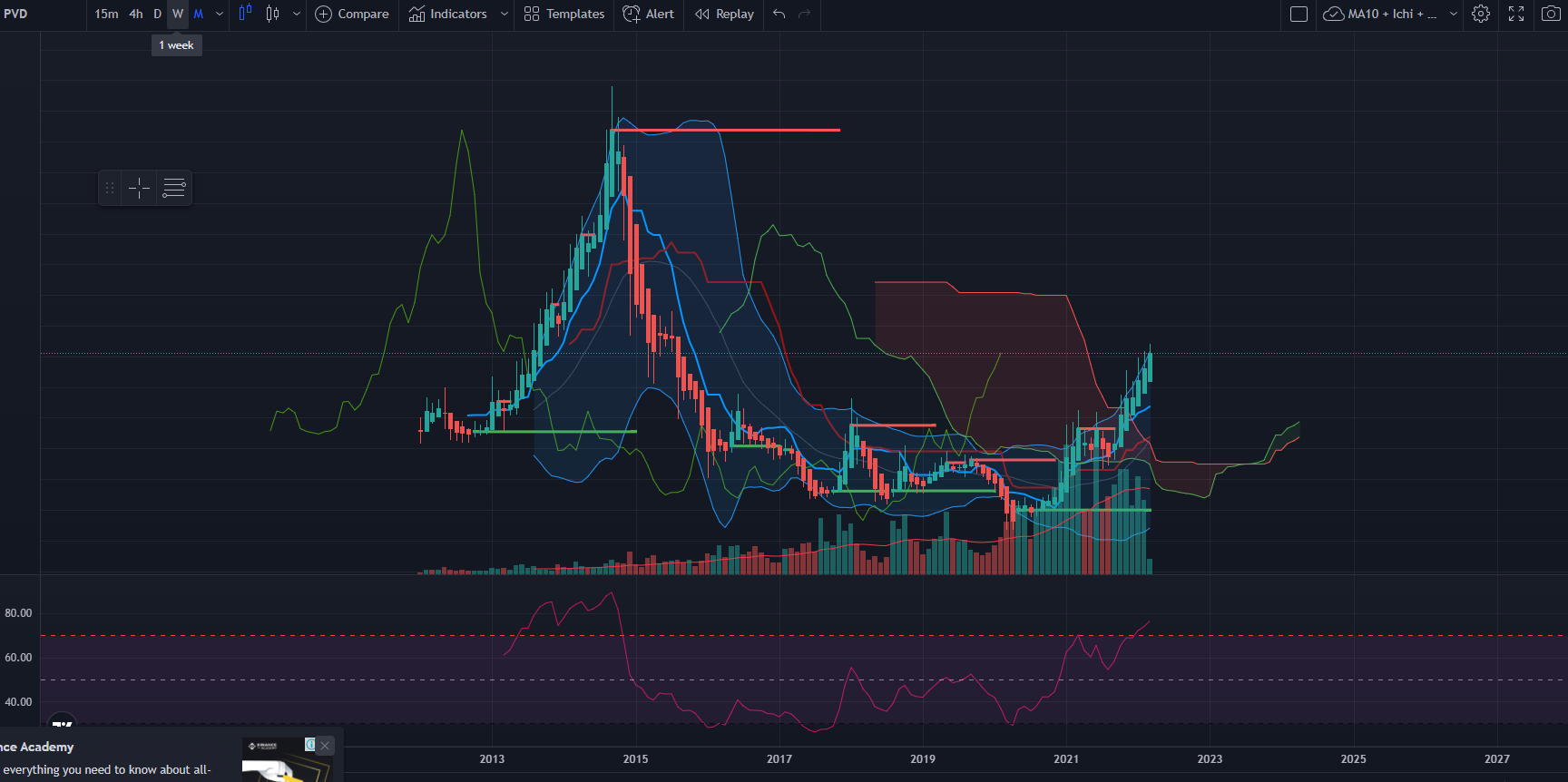Screen dimensions: 1568x782
Task: Select the candlestick chart style icon
Action: pyautogui.click(x=272, y=14)
